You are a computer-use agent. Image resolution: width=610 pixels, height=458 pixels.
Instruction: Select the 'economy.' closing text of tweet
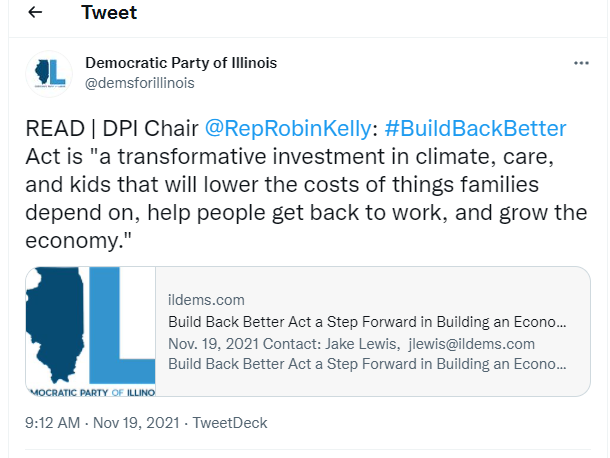pyautogui.click(x=78, y=240)
